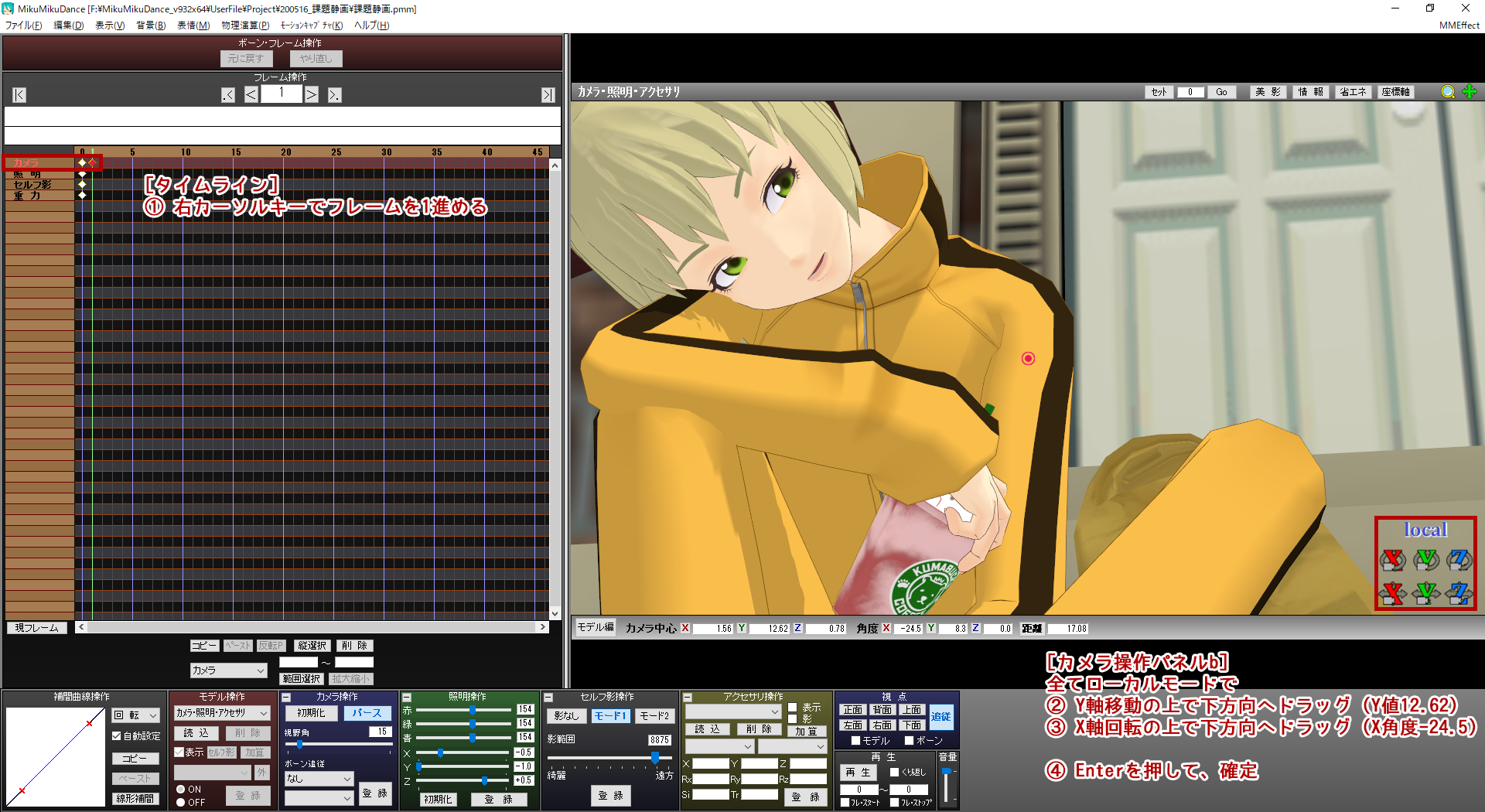Screen dimensions: 1485x812
Task: Click the yellow magnifier zoom icon
Action: pos(1448,92)
